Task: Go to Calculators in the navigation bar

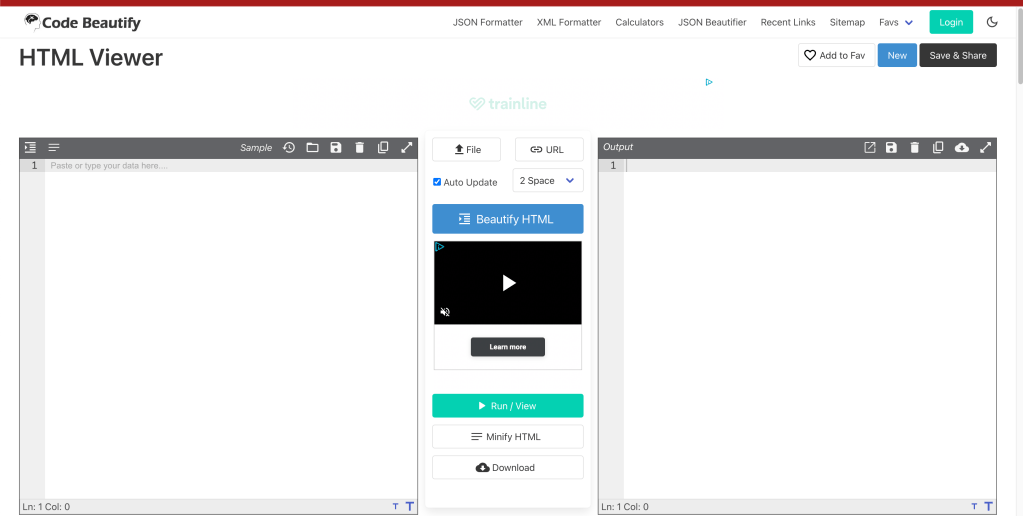Action: click(639, 22)
